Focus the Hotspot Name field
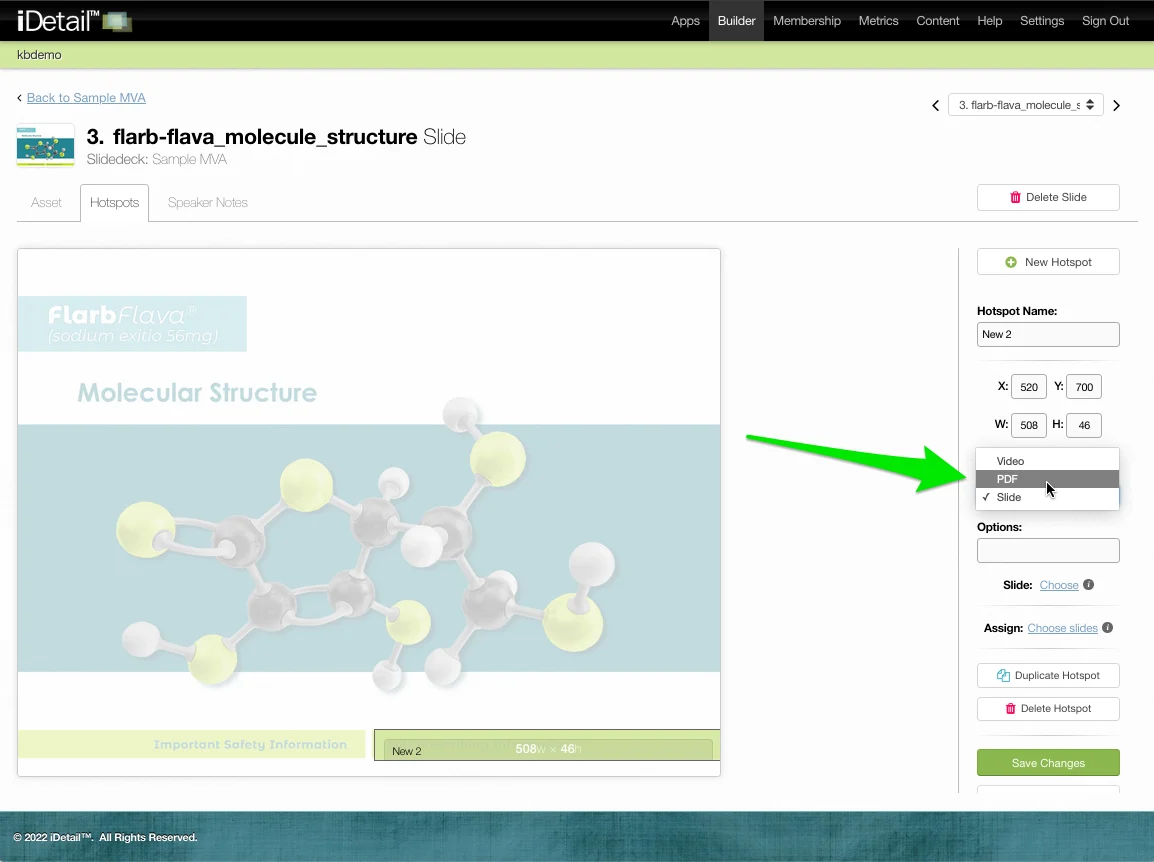 click(1048, 334)
